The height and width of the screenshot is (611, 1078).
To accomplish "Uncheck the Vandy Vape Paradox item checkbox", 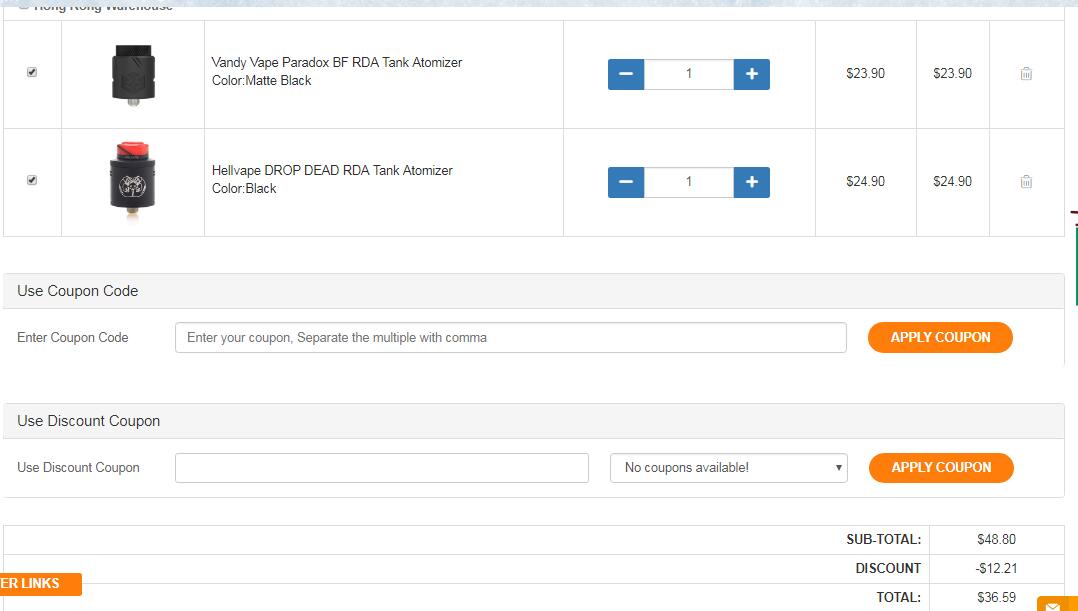I will click(x=32, y=72).
